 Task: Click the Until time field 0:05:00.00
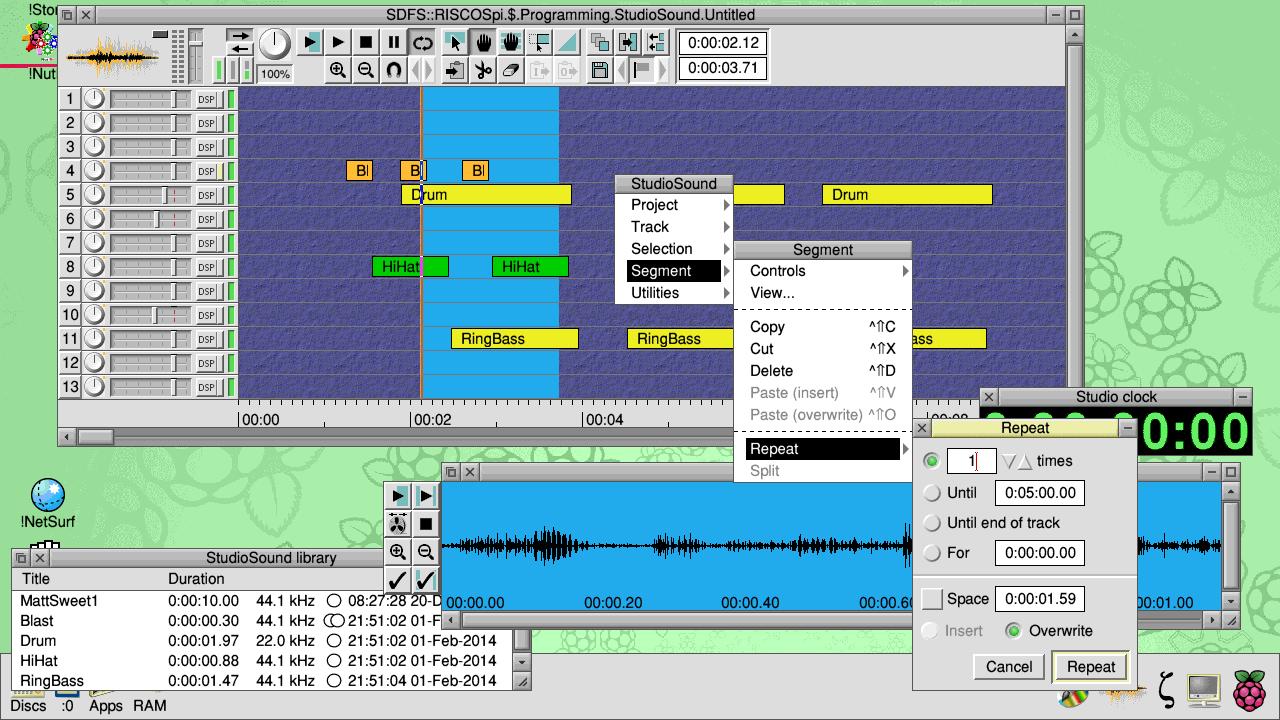(x=1040, y=493)
